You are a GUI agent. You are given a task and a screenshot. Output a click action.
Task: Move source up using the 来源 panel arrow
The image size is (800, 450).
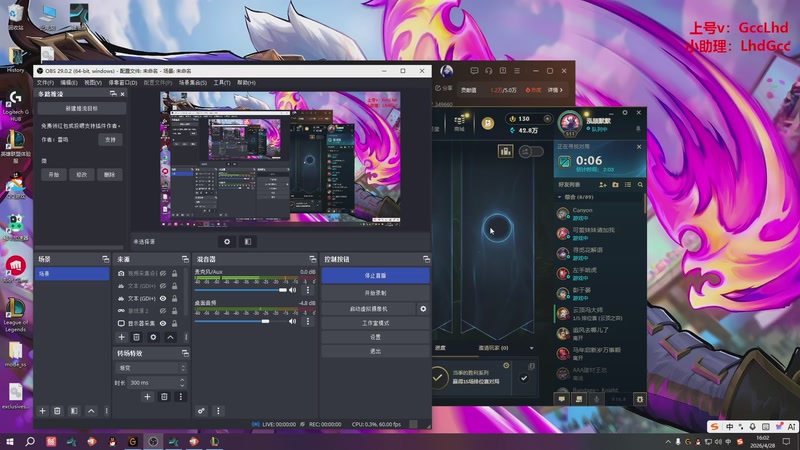point(170,337)
